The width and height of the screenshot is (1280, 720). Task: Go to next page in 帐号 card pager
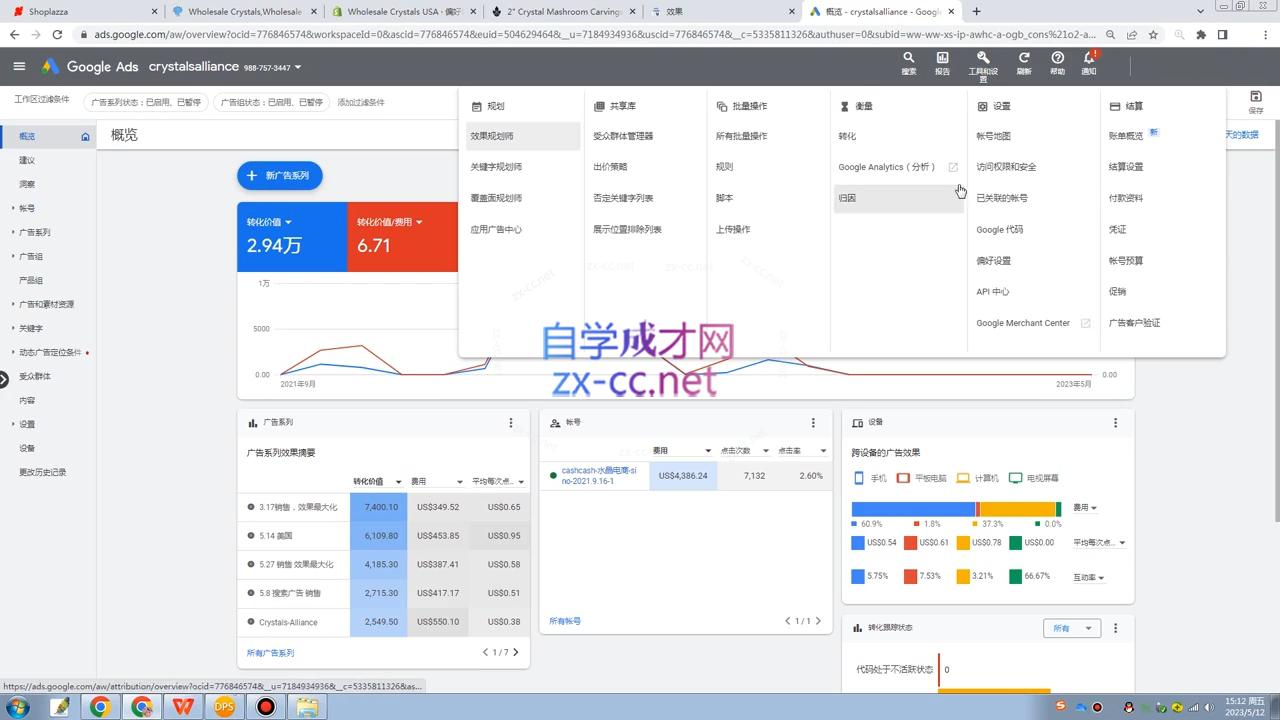(818, 621)
